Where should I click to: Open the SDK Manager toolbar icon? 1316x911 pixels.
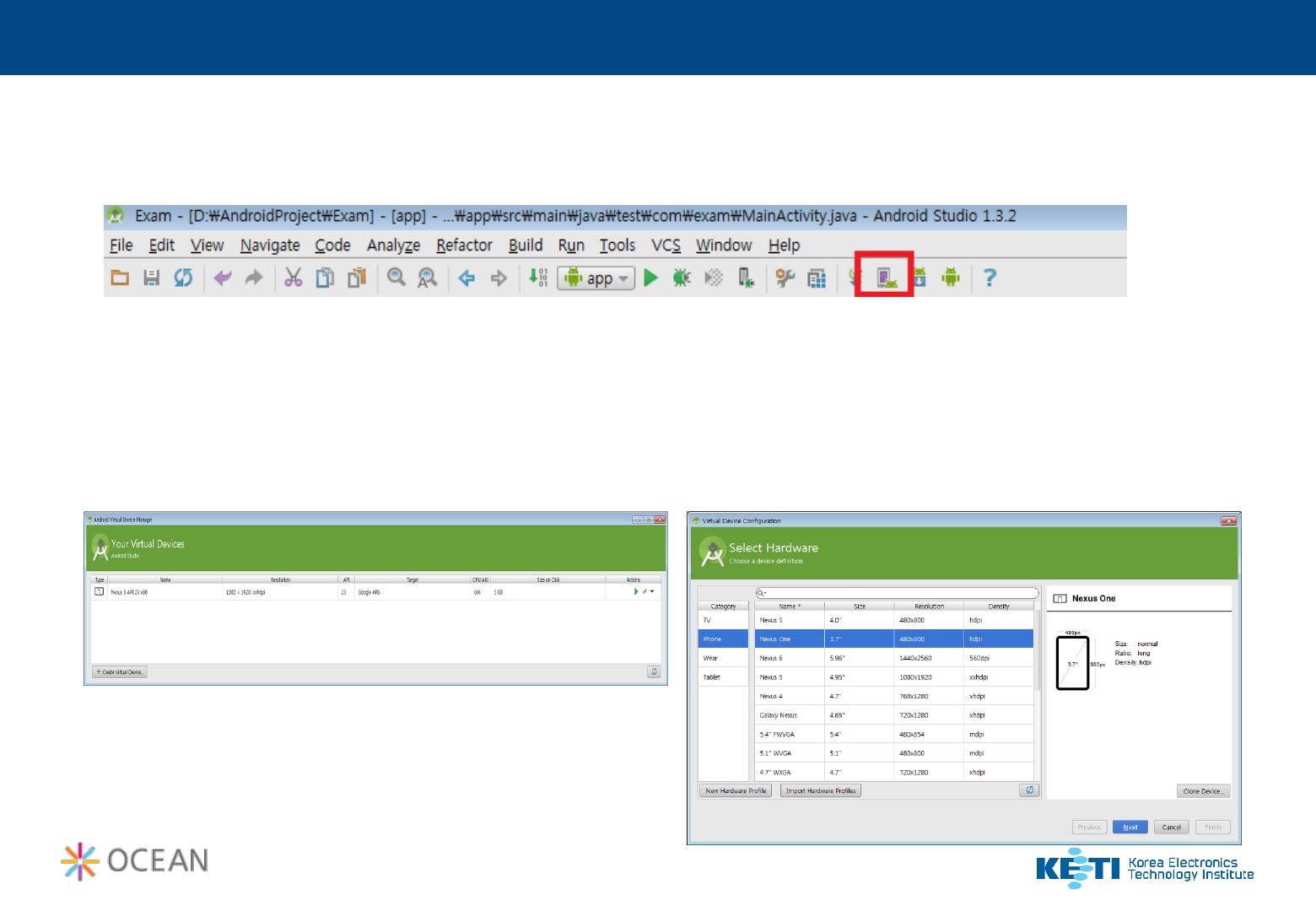tap(920, 278)
